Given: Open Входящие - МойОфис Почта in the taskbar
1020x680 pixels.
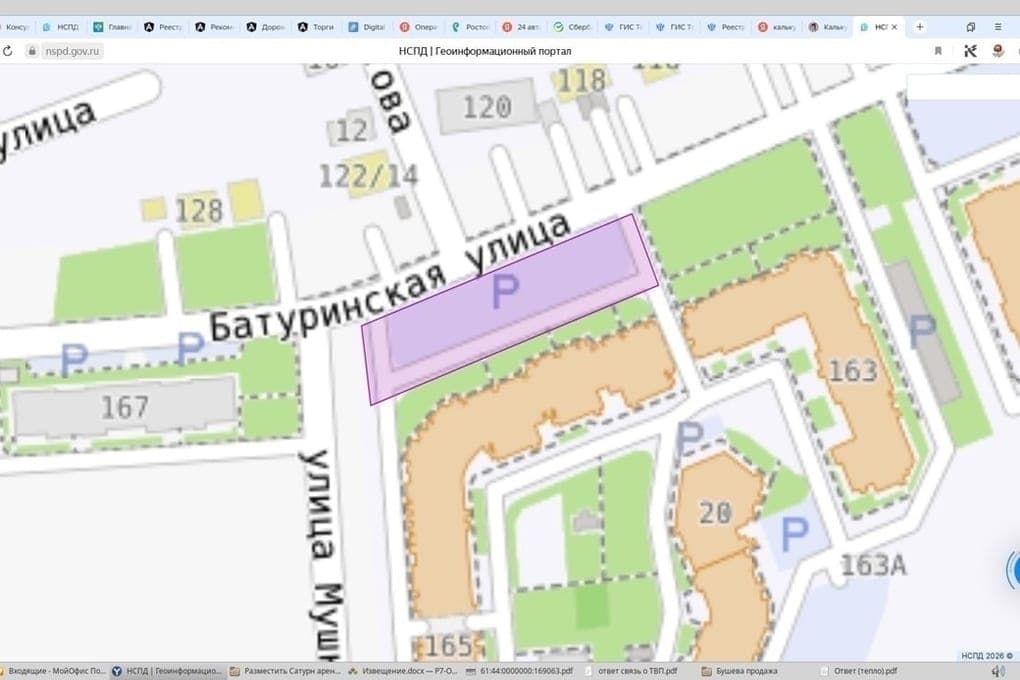Looking at the screenshot, I should click(52, 671).
